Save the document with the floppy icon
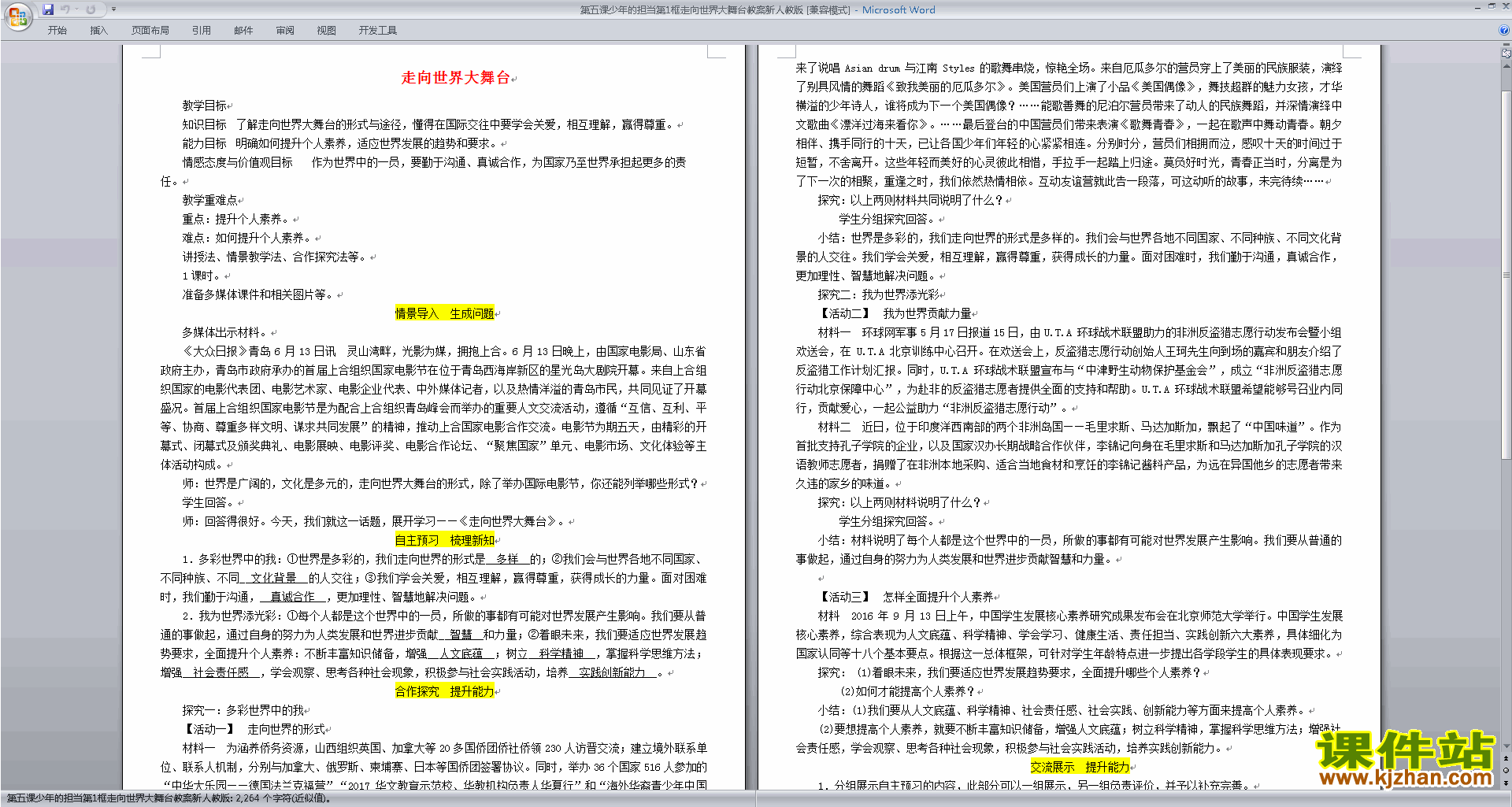Viewport: 1512px width, 807px height. 48,9
